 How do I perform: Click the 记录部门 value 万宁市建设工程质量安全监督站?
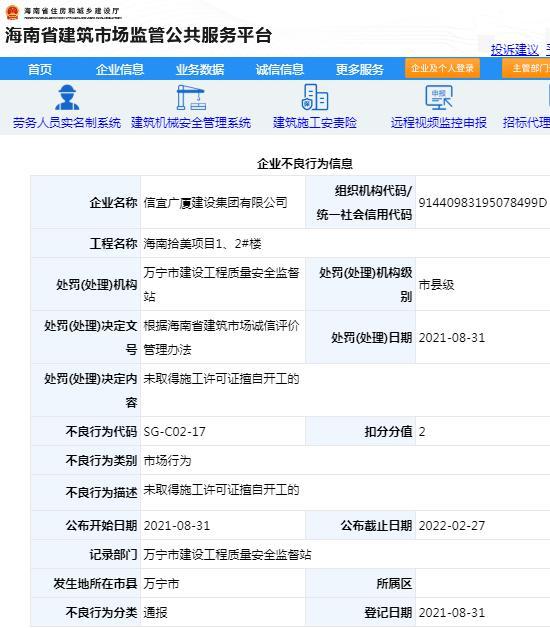click(x=228, y=555)
